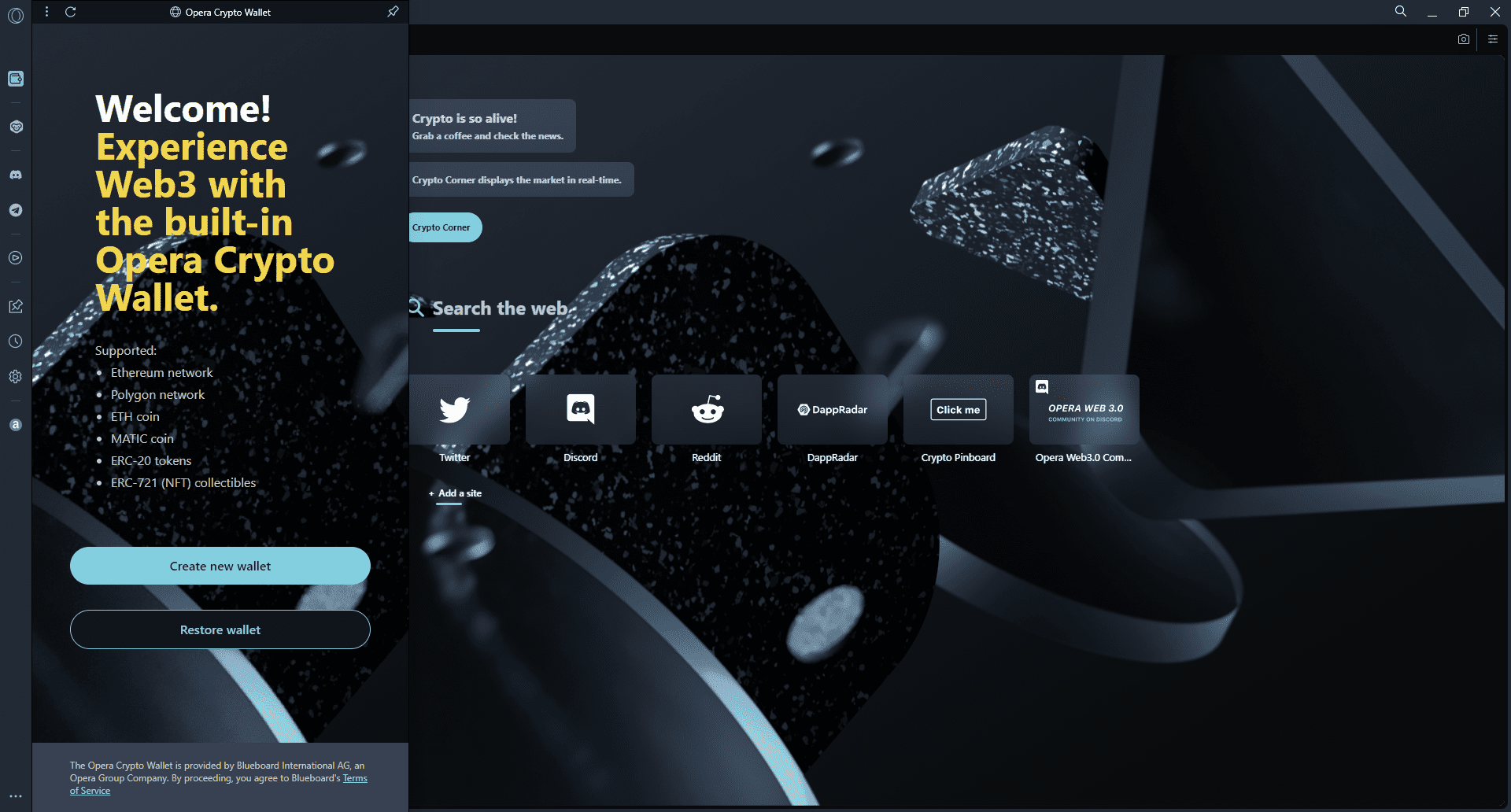This screenshot has width=1511, height=812.
Task: Open Crypto Pinboard 'Click me' tile
Action: [x=959, y=410]
